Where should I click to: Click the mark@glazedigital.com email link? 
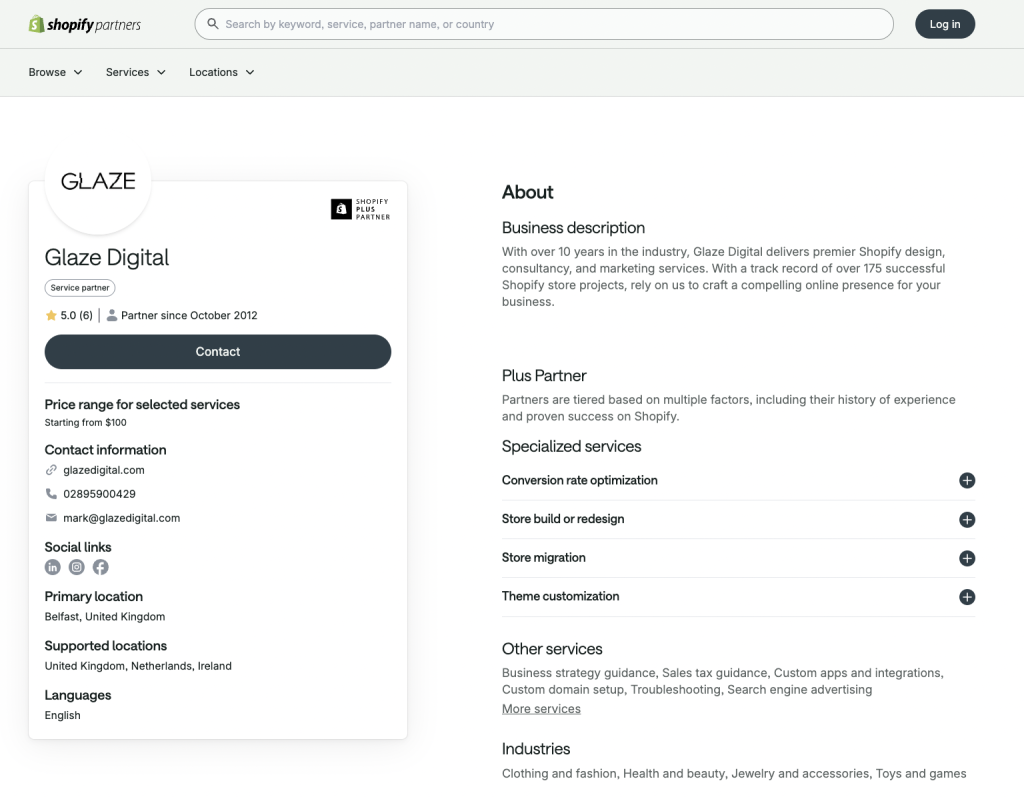point(121,518)
